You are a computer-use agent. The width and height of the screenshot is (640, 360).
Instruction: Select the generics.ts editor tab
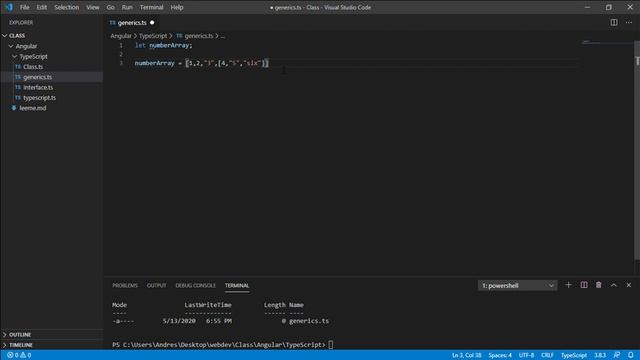point(132,22)
